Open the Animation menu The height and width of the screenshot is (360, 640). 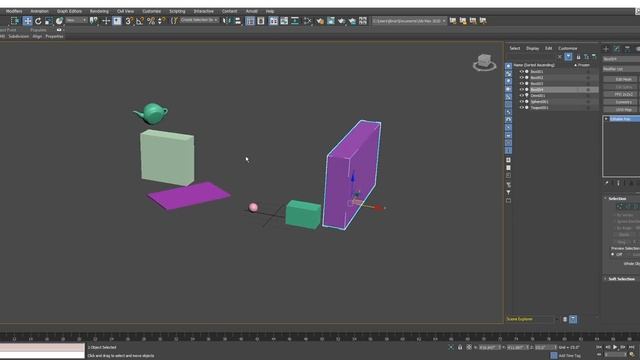click(40, 11)
